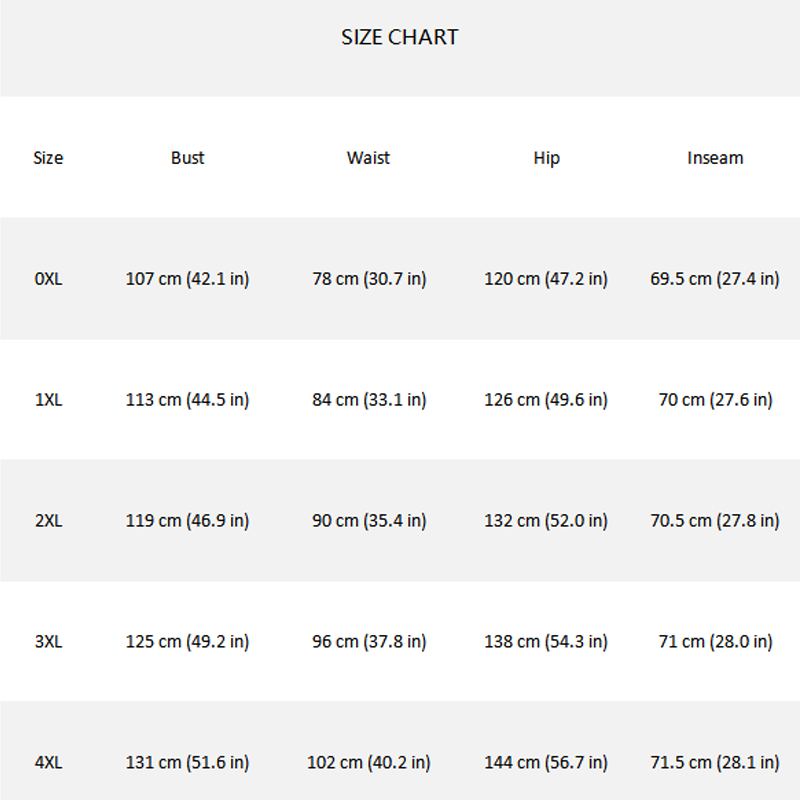Viewport: 800px width, 800px height.
Task: Select the Size column header
Action: point(48,158)
